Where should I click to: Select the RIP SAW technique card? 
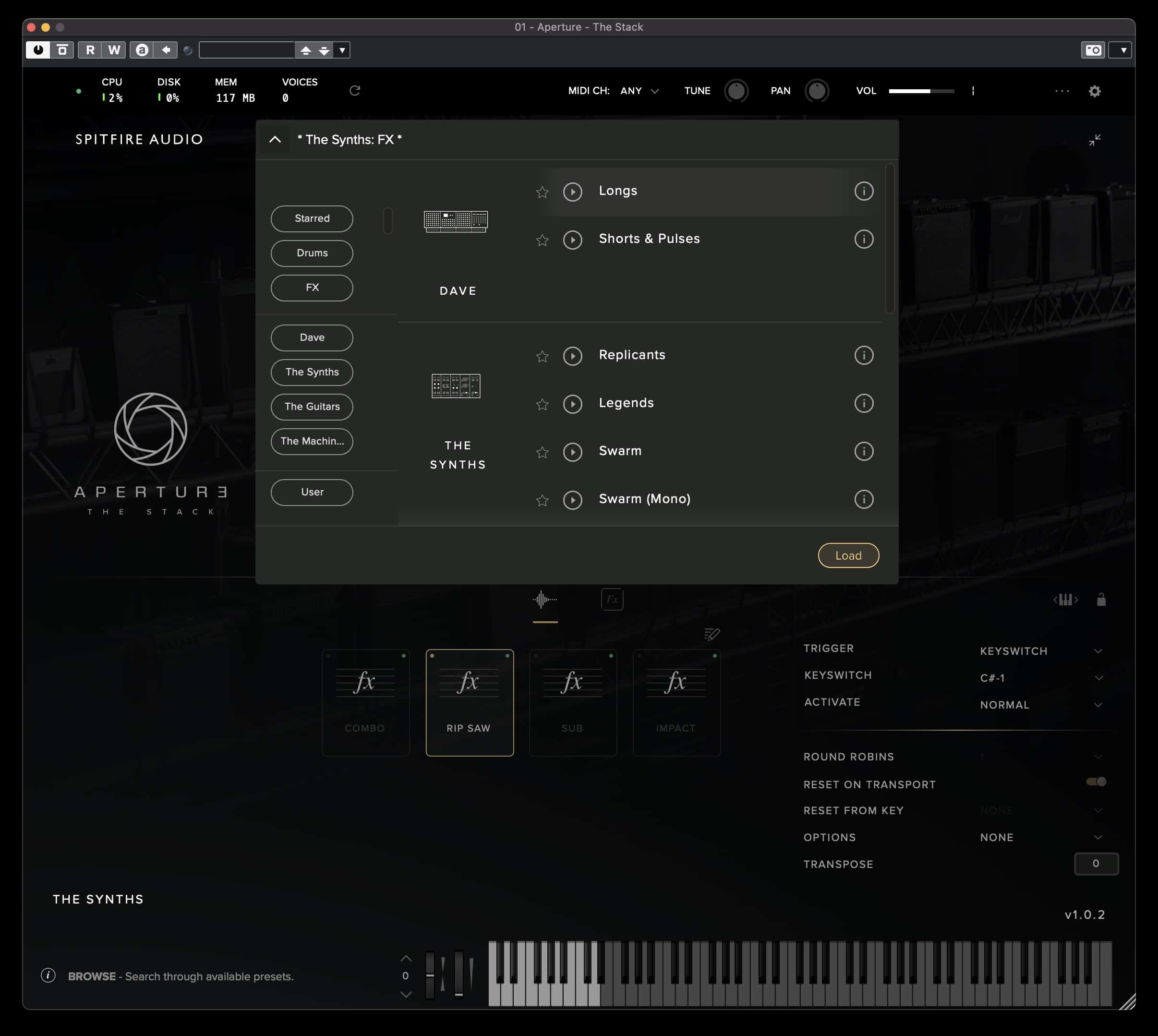(469, 702)
